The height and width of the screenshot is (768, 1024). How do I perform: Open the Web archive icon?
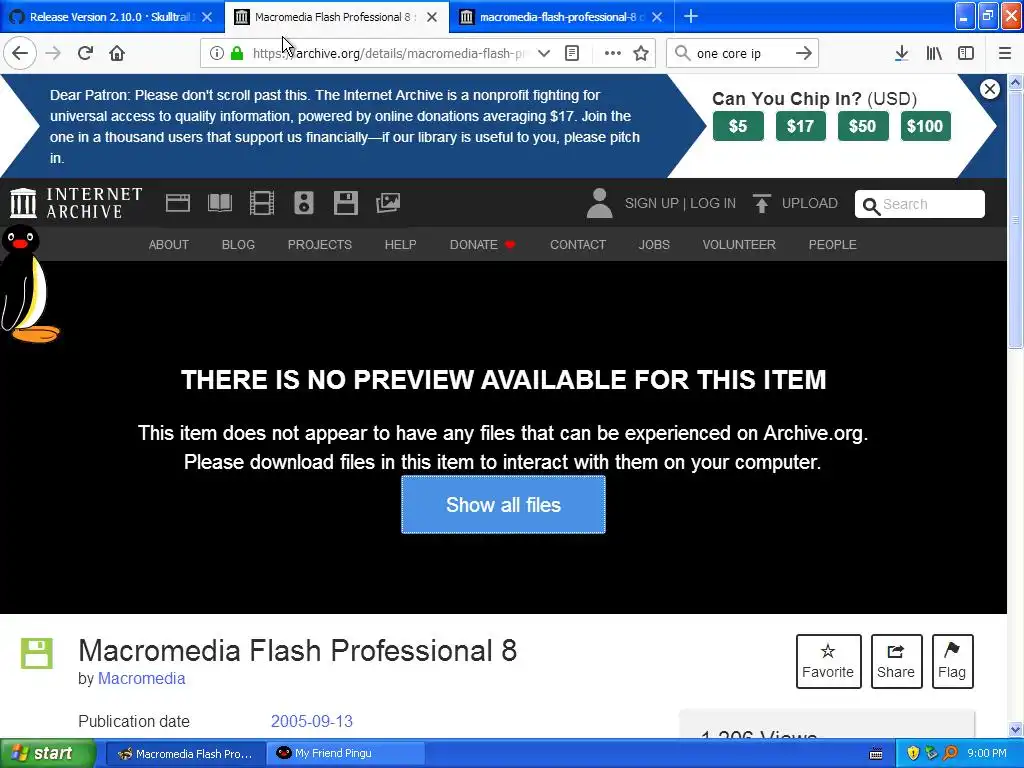click(x=178, y=203)
